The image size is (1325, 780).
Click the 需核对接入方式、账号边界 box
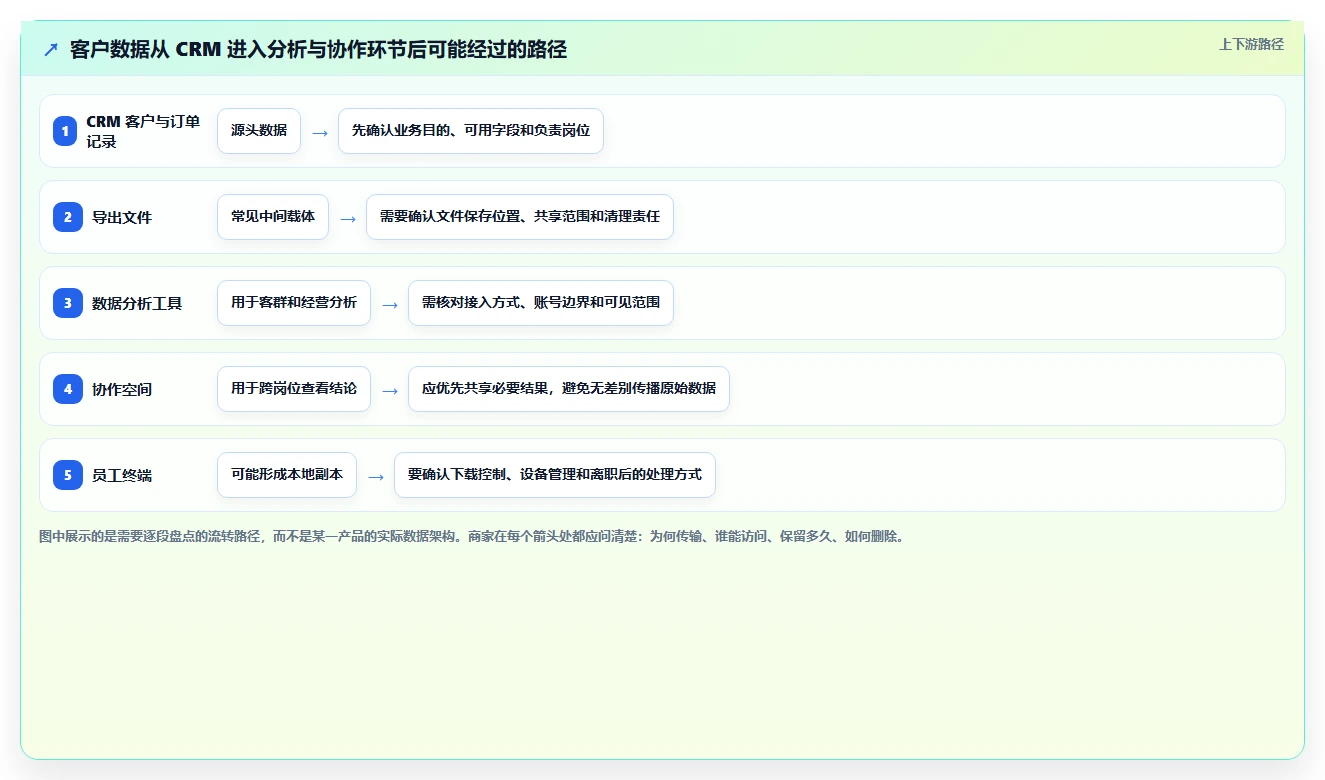[541, 303]
